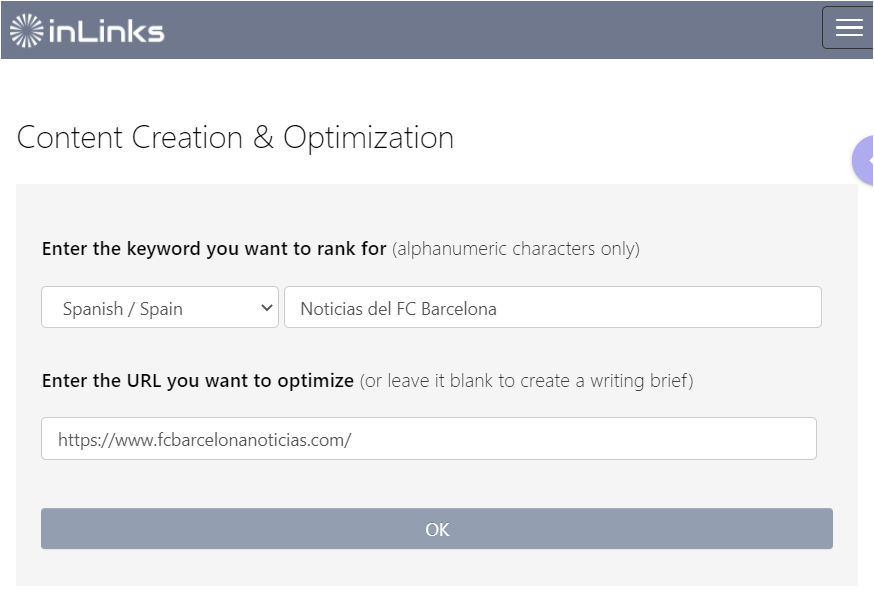The height and width of the screenshot is (591, 874).
Task: Focus the fcbarcelonanoticias.com URL field
Action: click(x=429, y=439)
